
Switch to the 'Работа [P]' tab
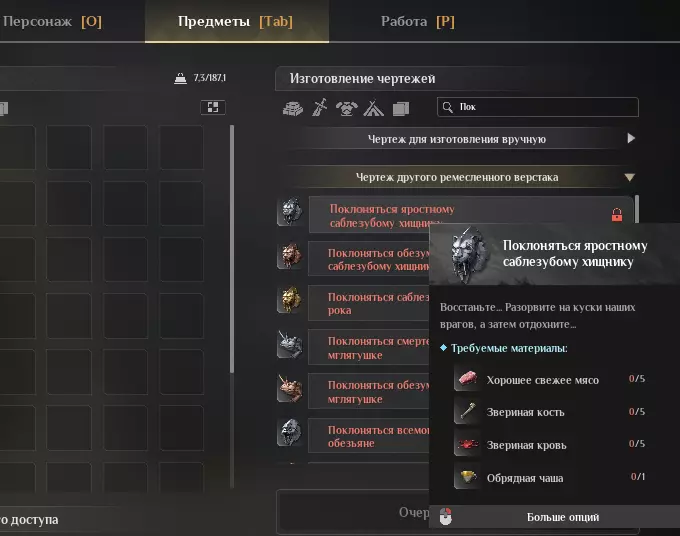point(418,21)
